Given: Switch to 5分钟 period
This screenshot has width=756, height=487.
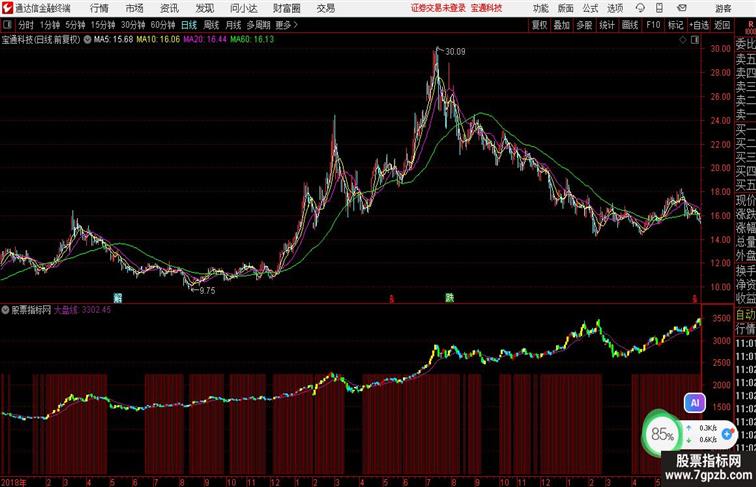Looking at the screenshot, I should point(75,25).
